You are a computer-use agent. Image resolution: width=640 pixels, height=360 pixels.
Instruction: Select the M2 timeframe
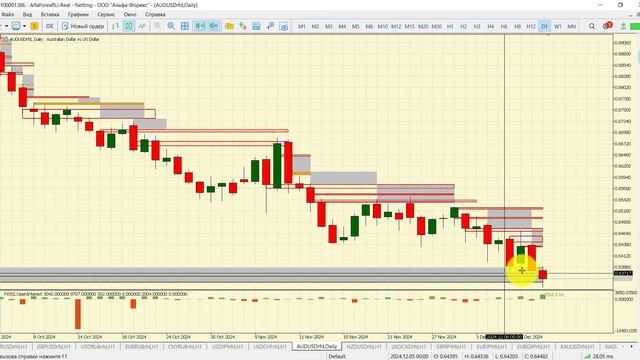315,26
